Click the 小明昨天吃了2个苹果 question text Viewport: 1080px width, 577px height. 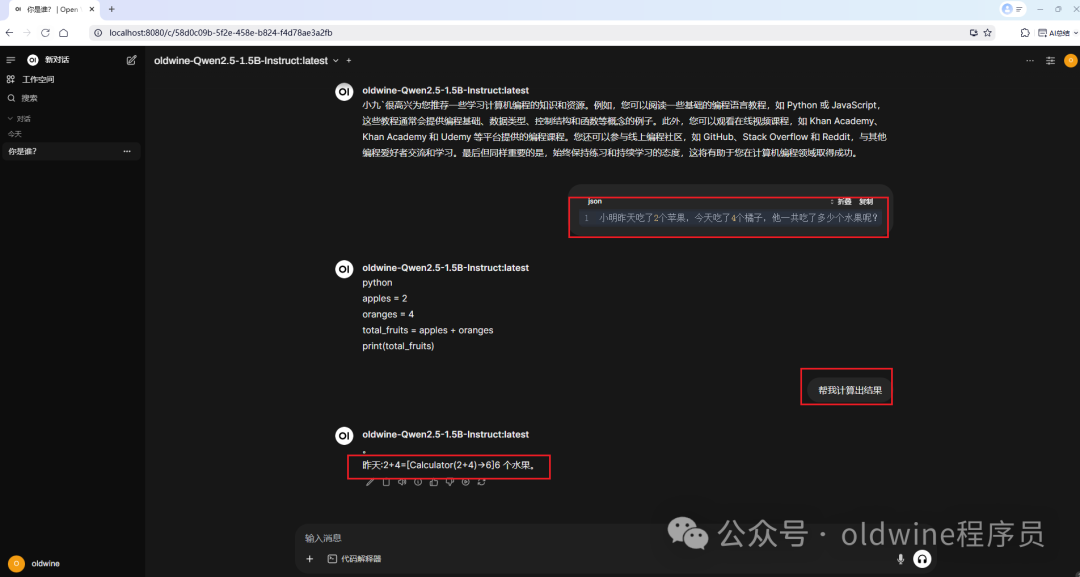pos(738,218)
